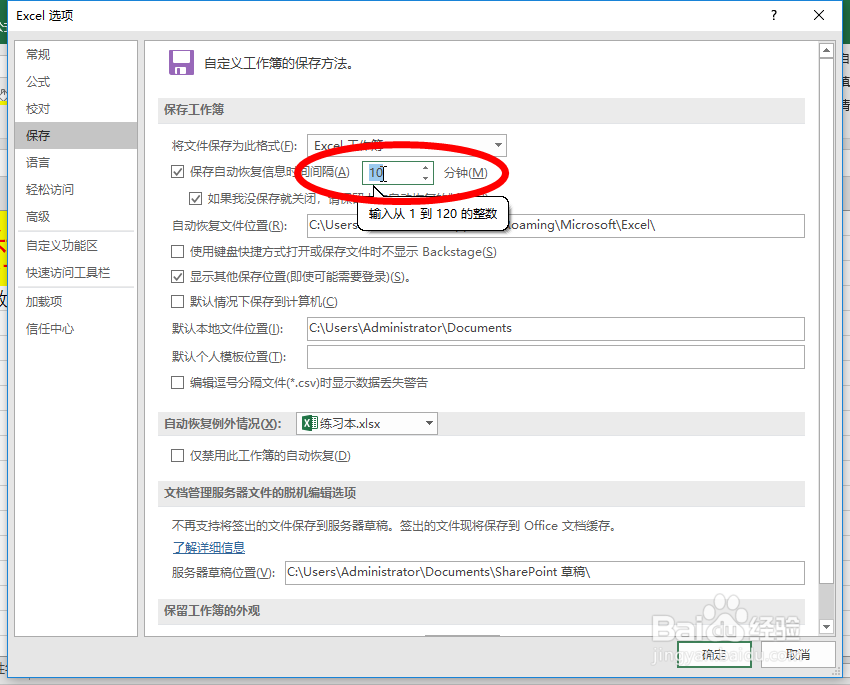Screen dimensions: 850x685
Task: Click the AutoRecover file location field
Action: click(x=556, y=225)
